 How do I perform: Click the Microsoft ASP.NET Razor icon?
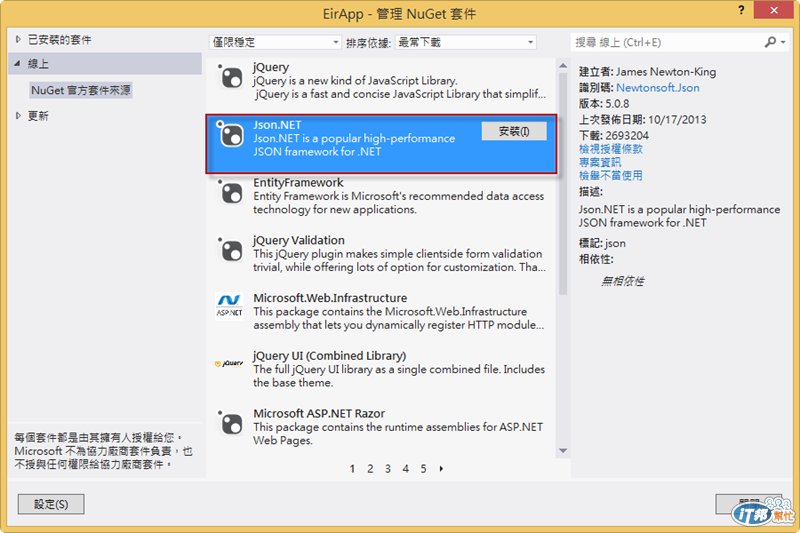(230, 423)
